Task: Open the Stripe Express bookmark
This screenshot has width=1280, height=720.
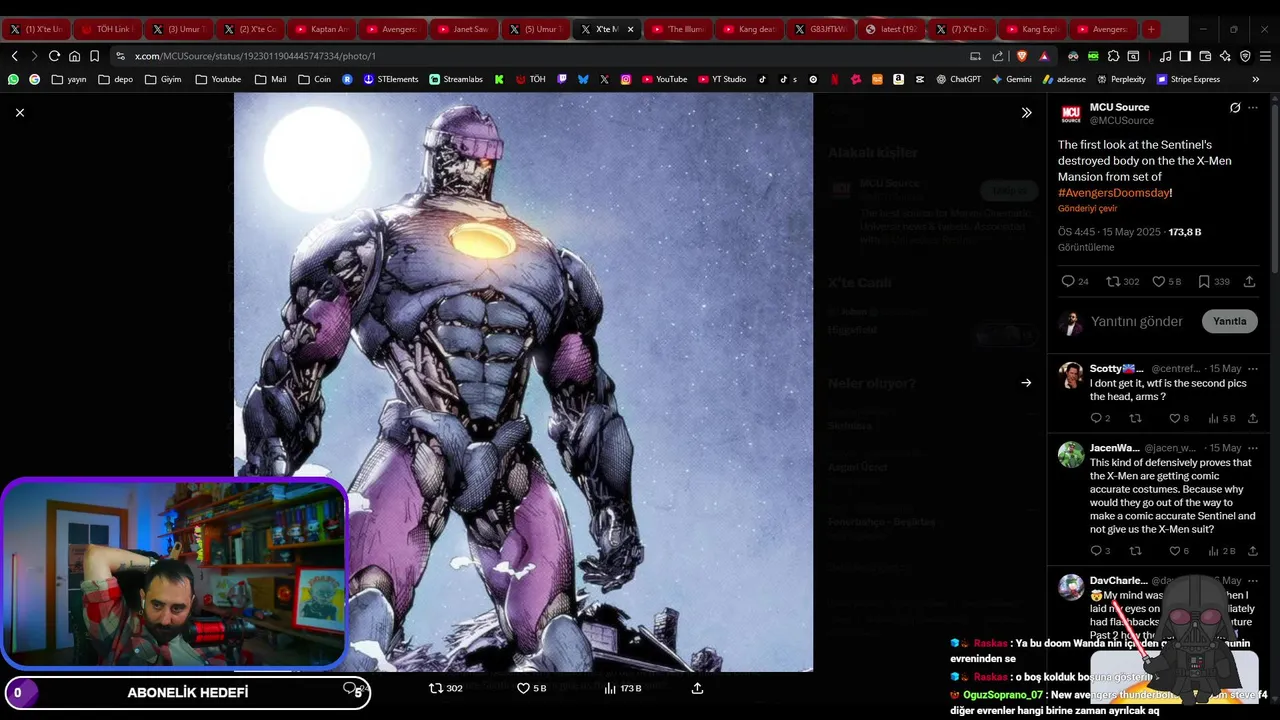Action: [x=1189, y=79]
